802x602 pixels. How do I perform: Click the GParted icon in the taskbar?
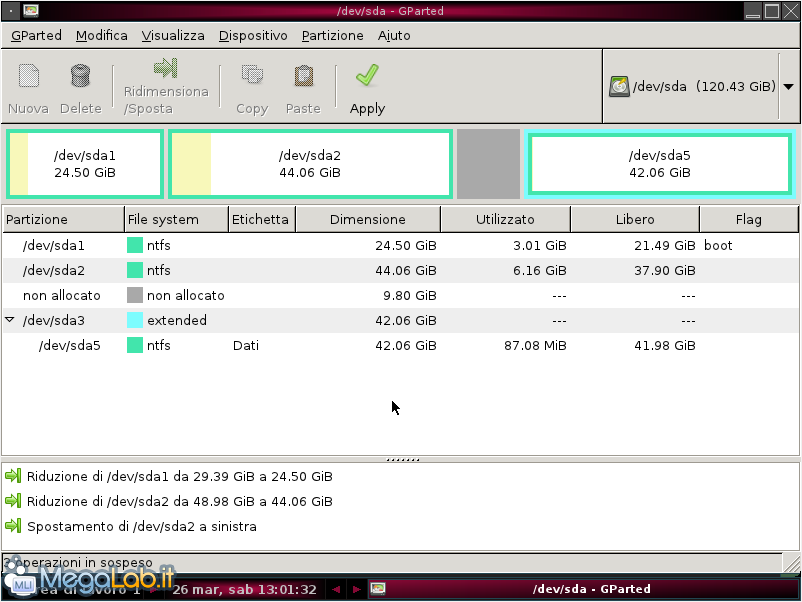[377, 589]
